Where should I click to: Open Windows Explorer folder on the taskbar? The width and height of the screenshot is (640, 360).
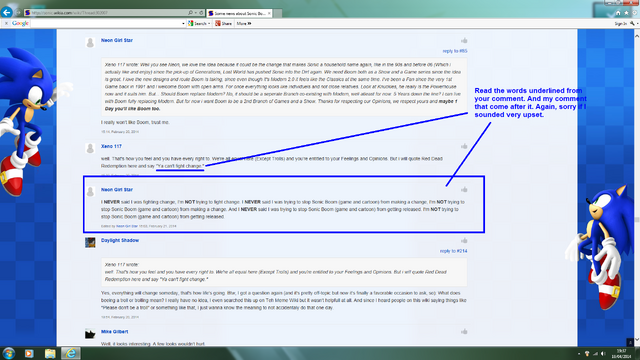[50, 353]
